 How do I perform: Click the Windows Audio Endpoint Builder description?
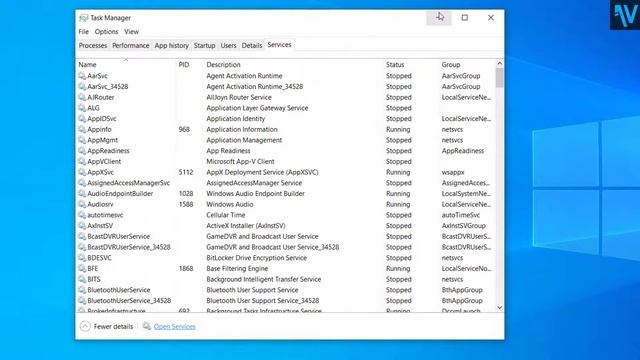256,193
